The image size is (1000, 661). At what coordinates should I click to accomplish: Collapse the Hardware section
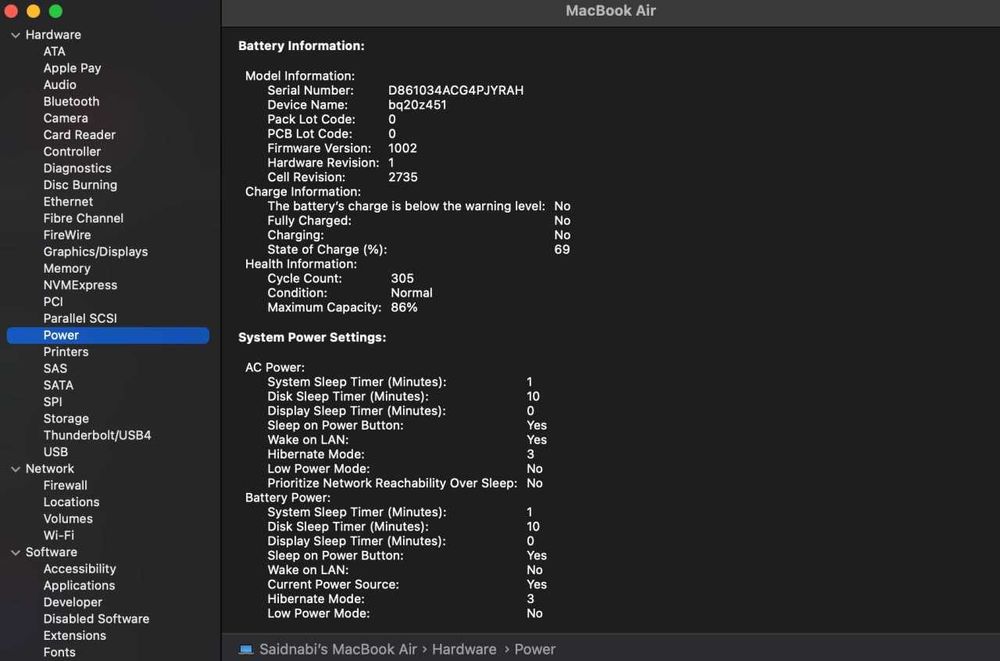point(15,35)
